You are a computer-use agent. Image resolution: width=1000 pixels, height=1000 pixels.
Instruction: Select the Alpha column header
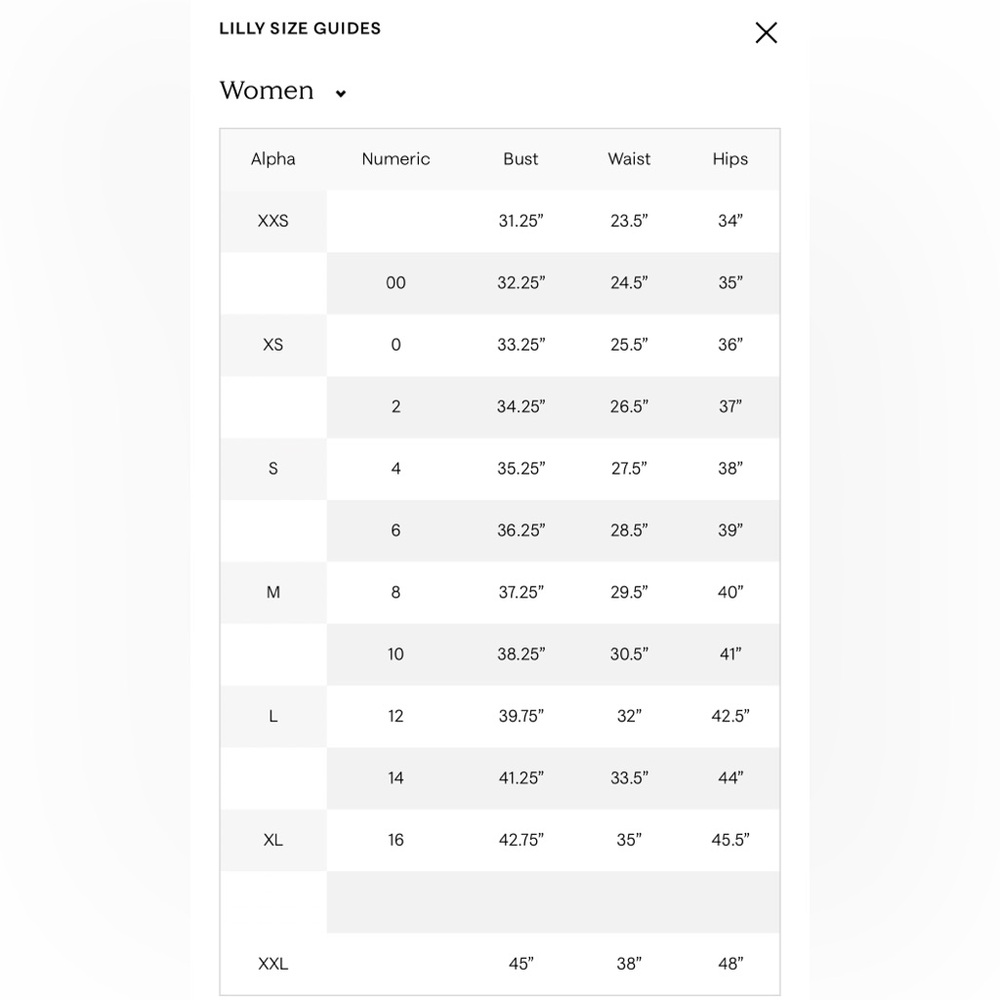pos(273,159)
